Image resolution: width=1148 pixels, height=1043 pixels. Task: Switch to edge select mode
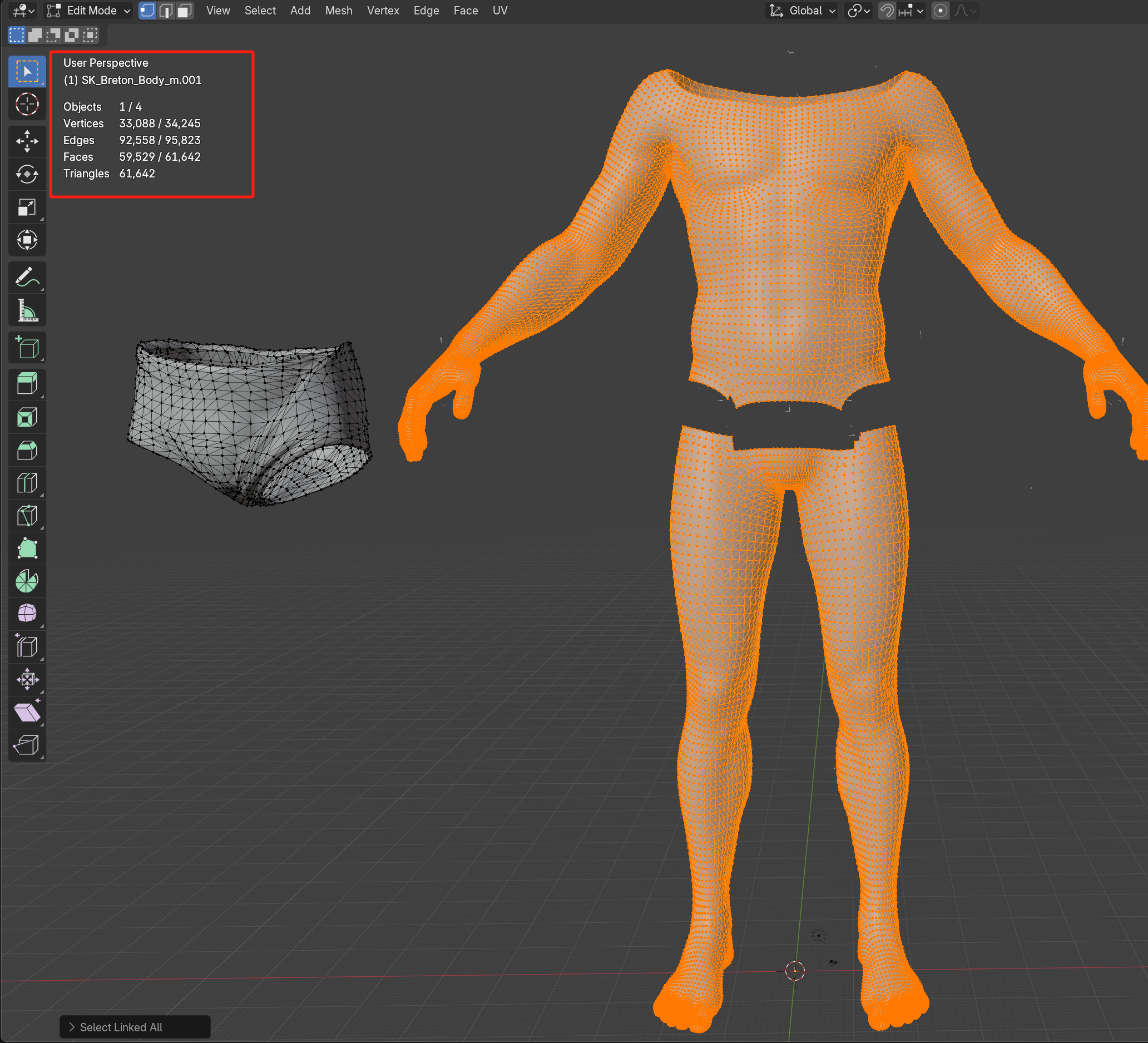tap(166, 11)
